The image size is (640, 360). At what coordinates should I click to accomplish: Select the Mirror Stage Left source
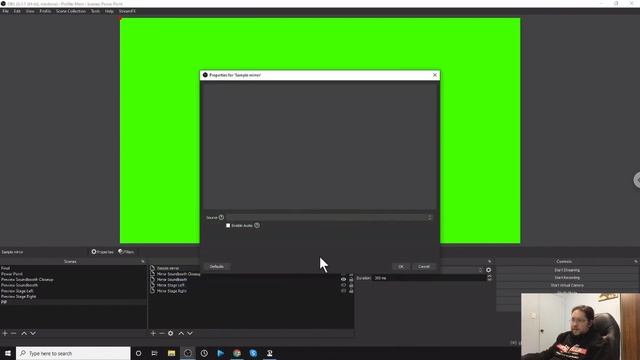point(171,285)
